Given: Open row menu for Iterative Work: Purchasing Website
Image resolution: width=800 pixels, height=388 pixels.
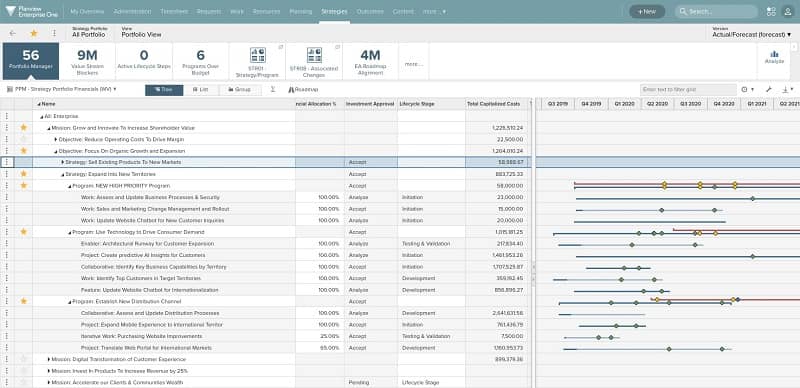Looking at the screenshot, I should (x=7, y=336).
